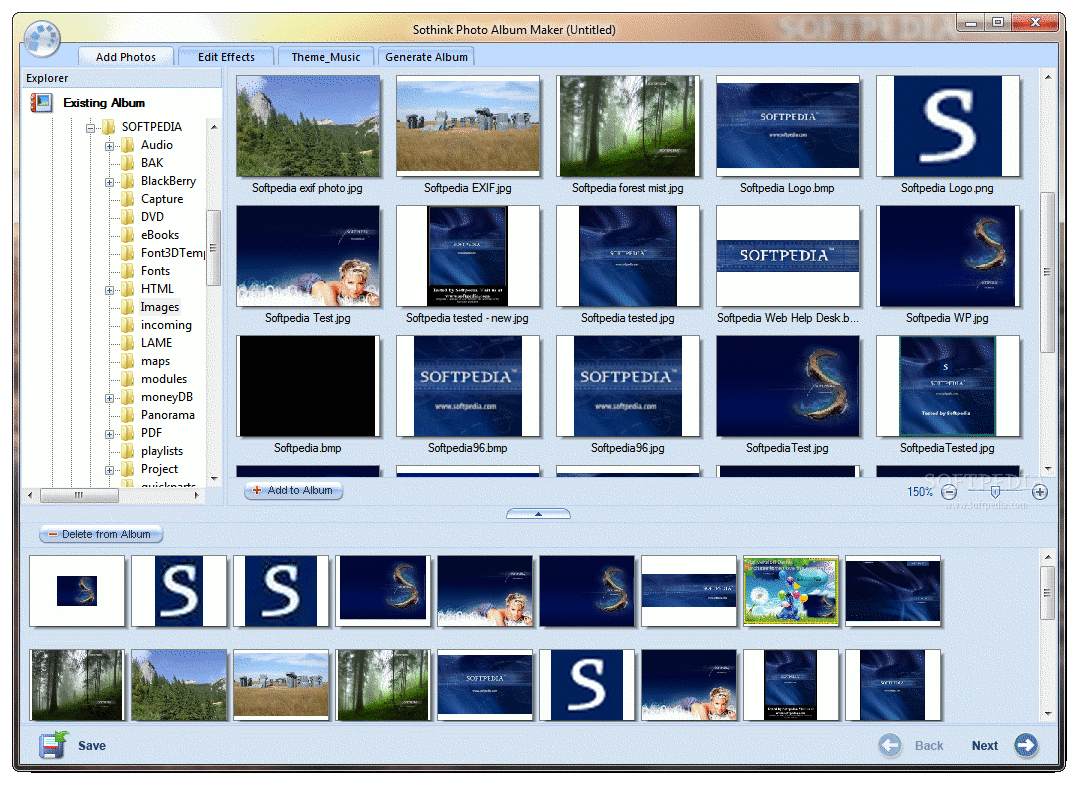Zoom in with the plus icon

pyautogui.click(x=1039, y=492)
